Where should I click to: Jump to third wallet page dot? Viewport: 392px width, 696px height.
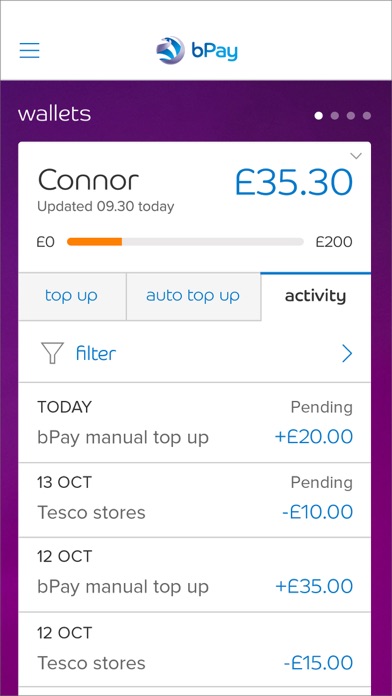click(351, 116)
